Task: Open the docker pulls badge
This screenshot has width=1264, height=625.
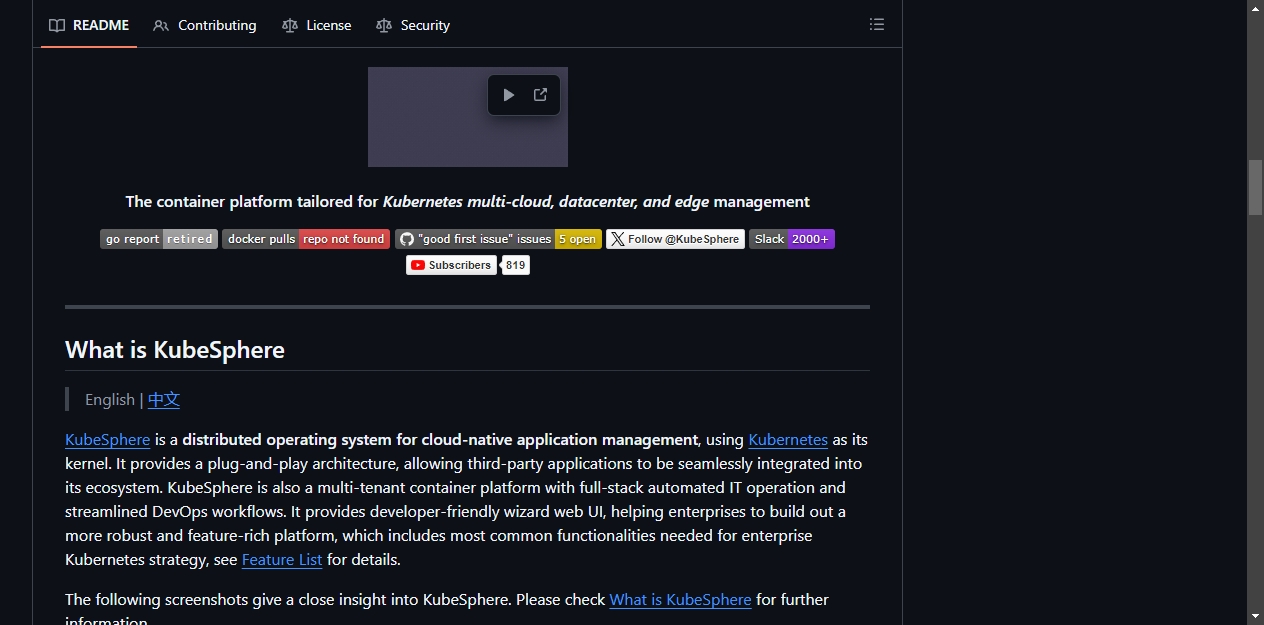Action: click(x=306, y=239)
